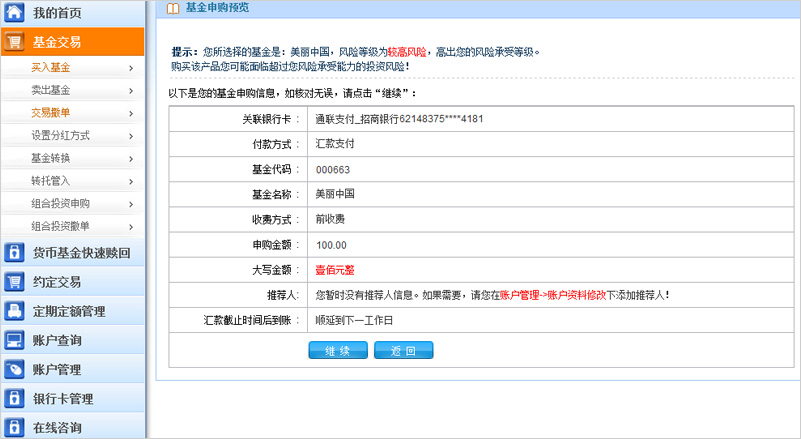Expand the arrow next to 设置分红方式

[x=131, y=135]
